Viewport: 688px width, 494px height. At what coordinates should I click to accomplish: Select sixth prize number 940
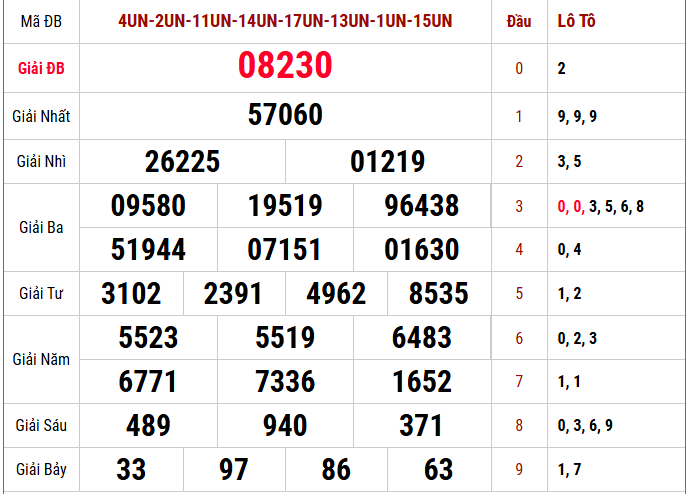(285, 426)
